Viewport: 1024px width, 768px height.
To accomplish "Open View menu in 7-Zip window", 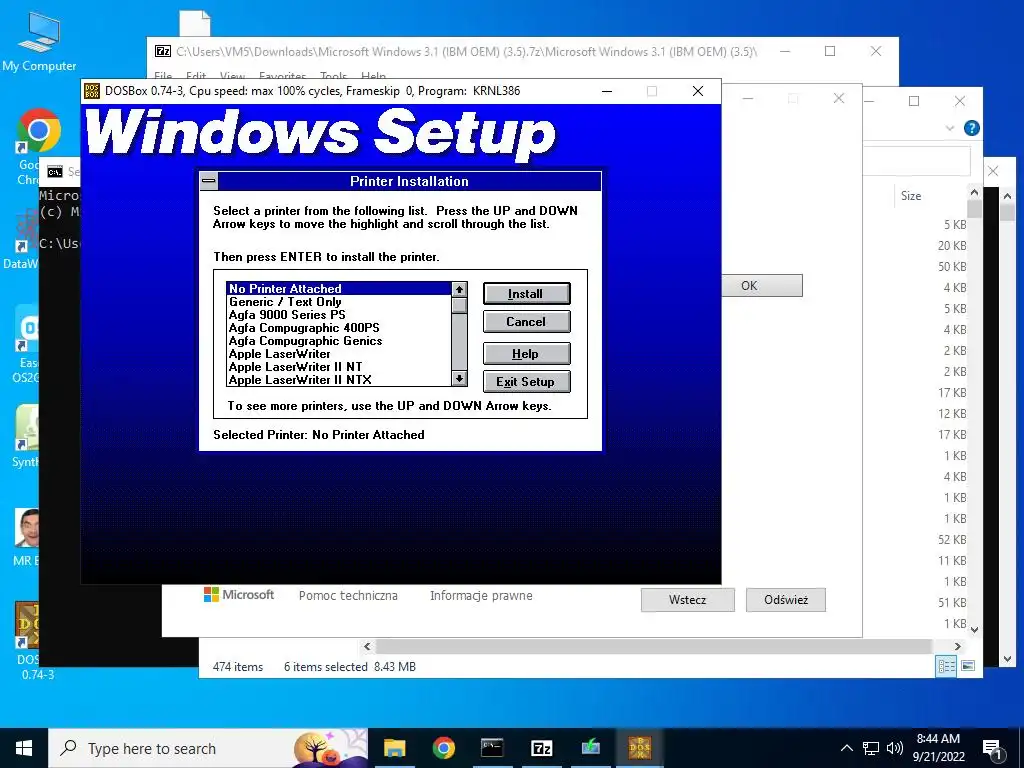I will point(232,76).
